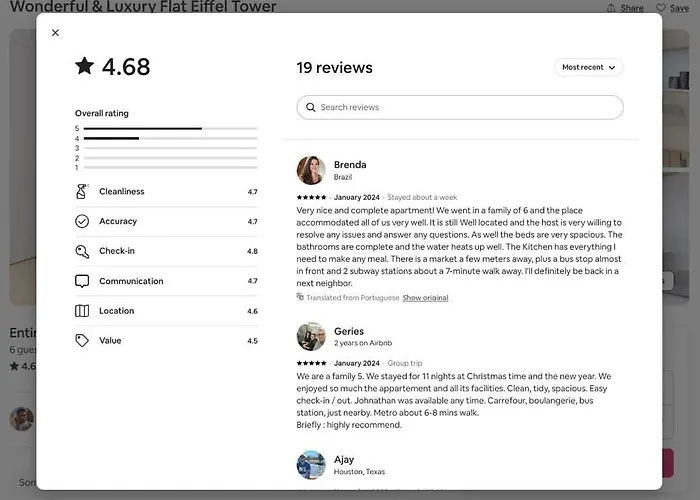Screen dimensions: 700x500
Task: Click Save heart button at top
Action: (673, 8)
